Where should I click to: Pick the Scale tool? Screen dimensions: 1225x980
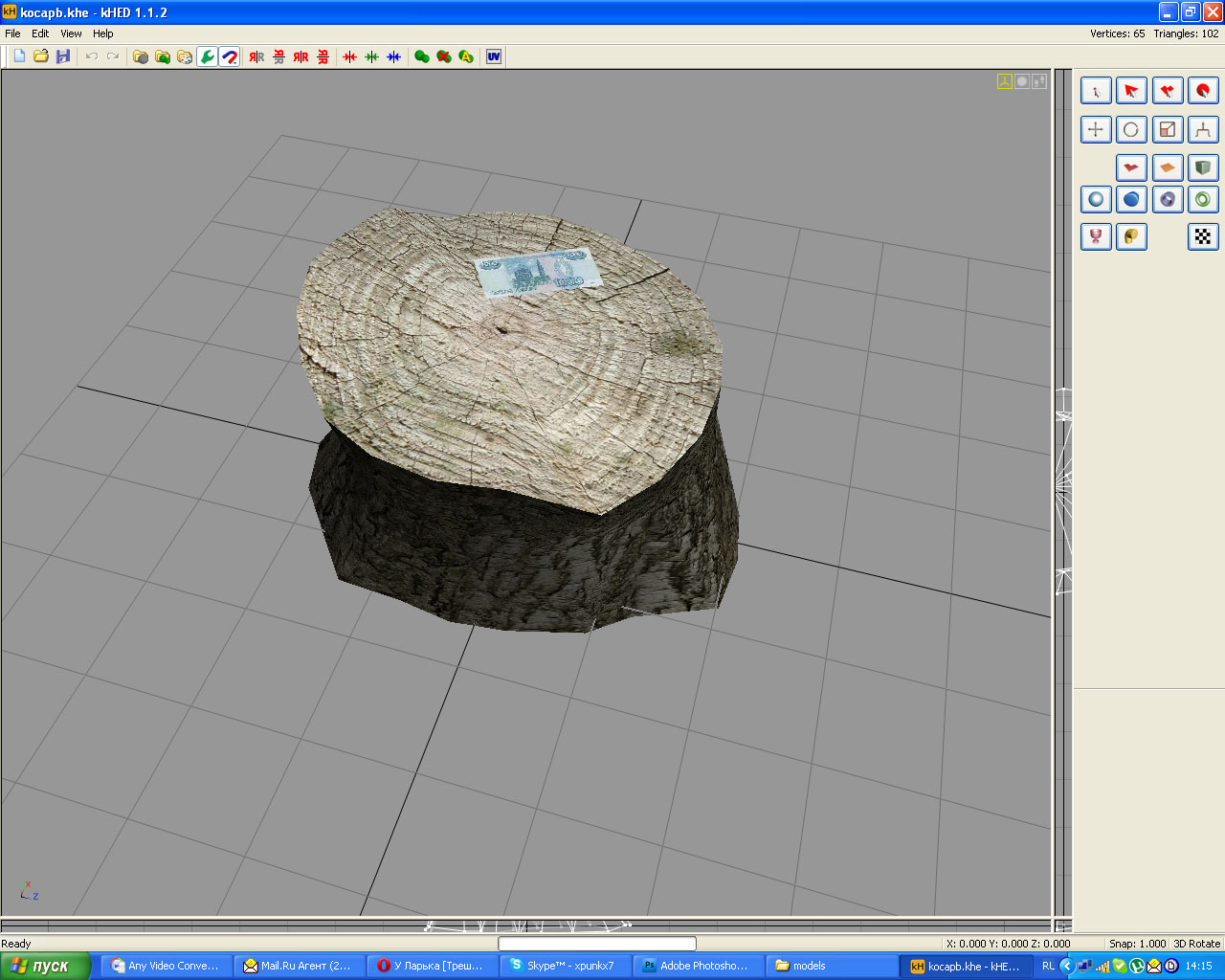pos(1167,129)
